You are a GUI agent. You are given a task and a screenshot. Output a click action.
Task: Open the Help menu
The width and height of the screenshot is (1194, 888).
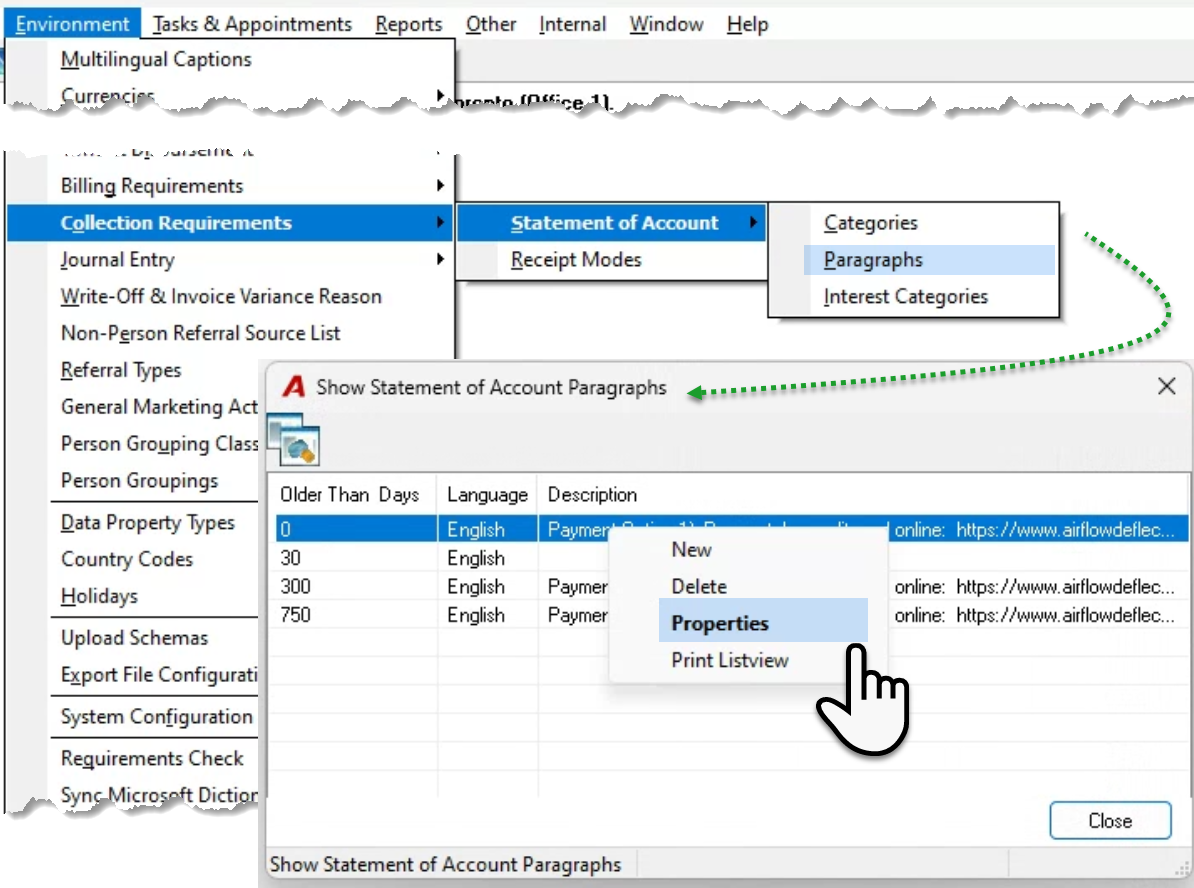748,24
